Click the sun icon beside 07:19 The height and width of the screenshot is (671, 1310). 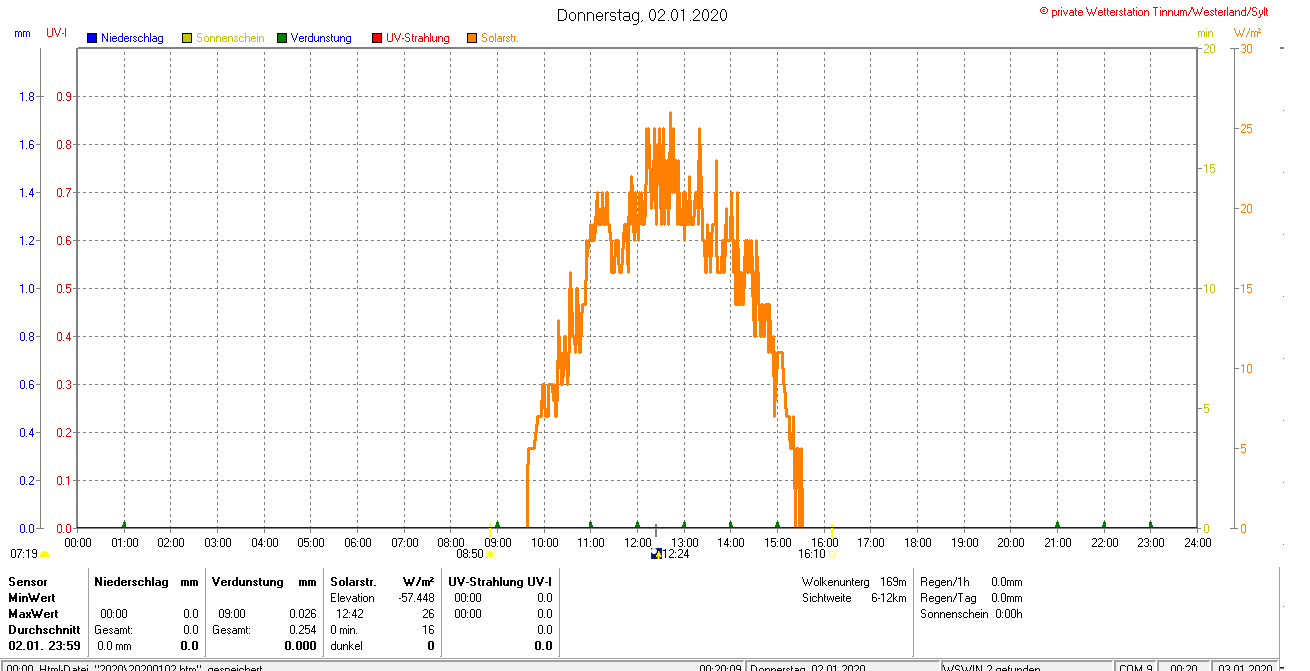click(x=44, y=554)
